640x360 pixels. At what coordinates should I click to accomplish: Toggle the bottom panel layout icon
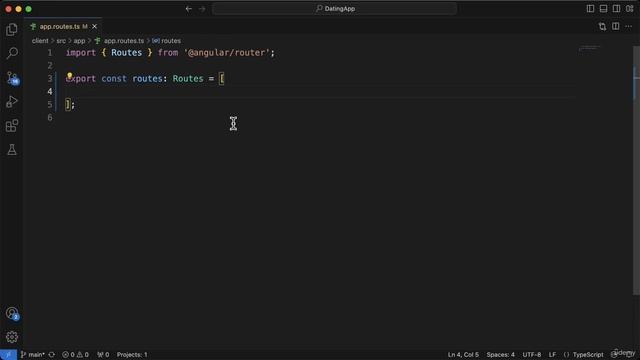pyautogui.click(x=603, y=9)
